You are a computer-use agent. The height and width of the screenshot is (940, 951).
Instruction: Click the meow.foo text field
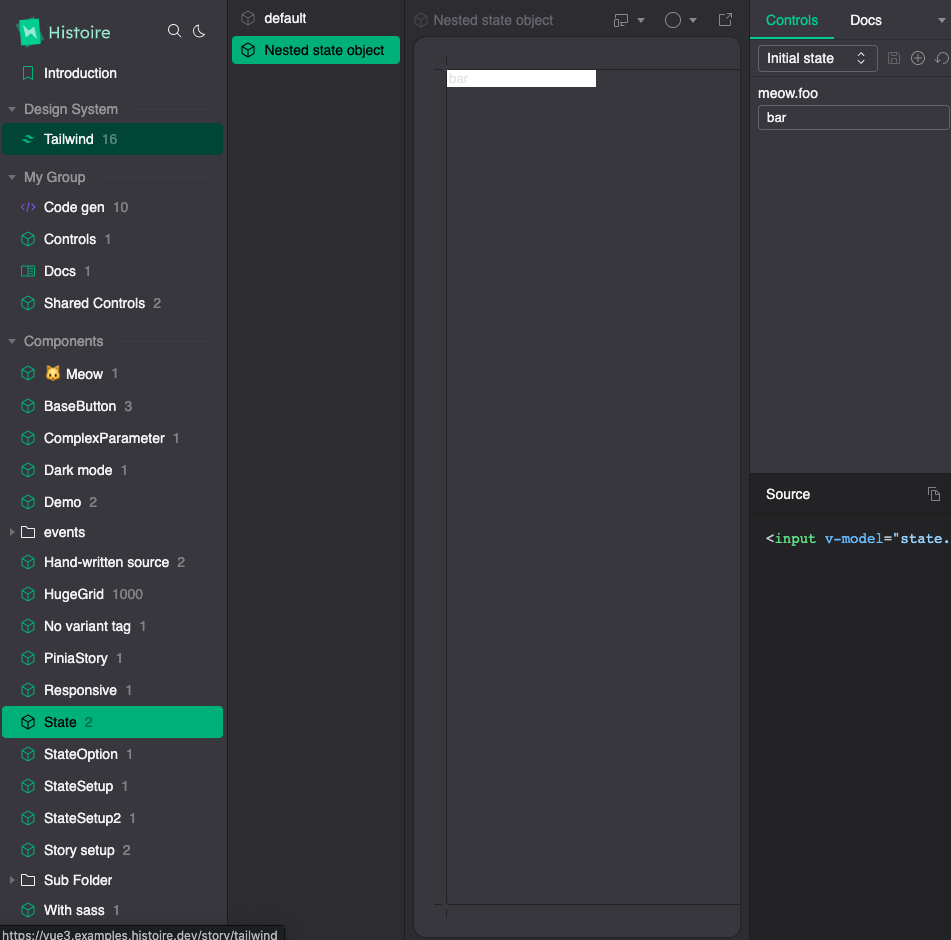(853, 118)
